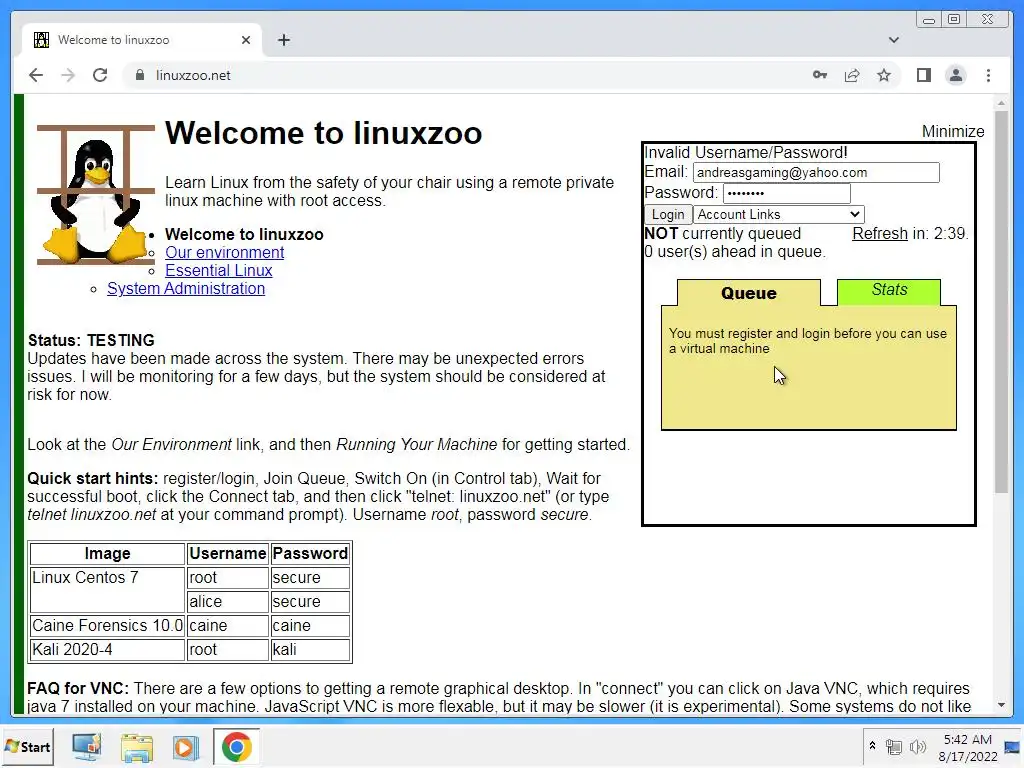This screenshot has width=1024, height=768.
Task: Open File Explorer folder in taskbar
Action: click(137, 746)
